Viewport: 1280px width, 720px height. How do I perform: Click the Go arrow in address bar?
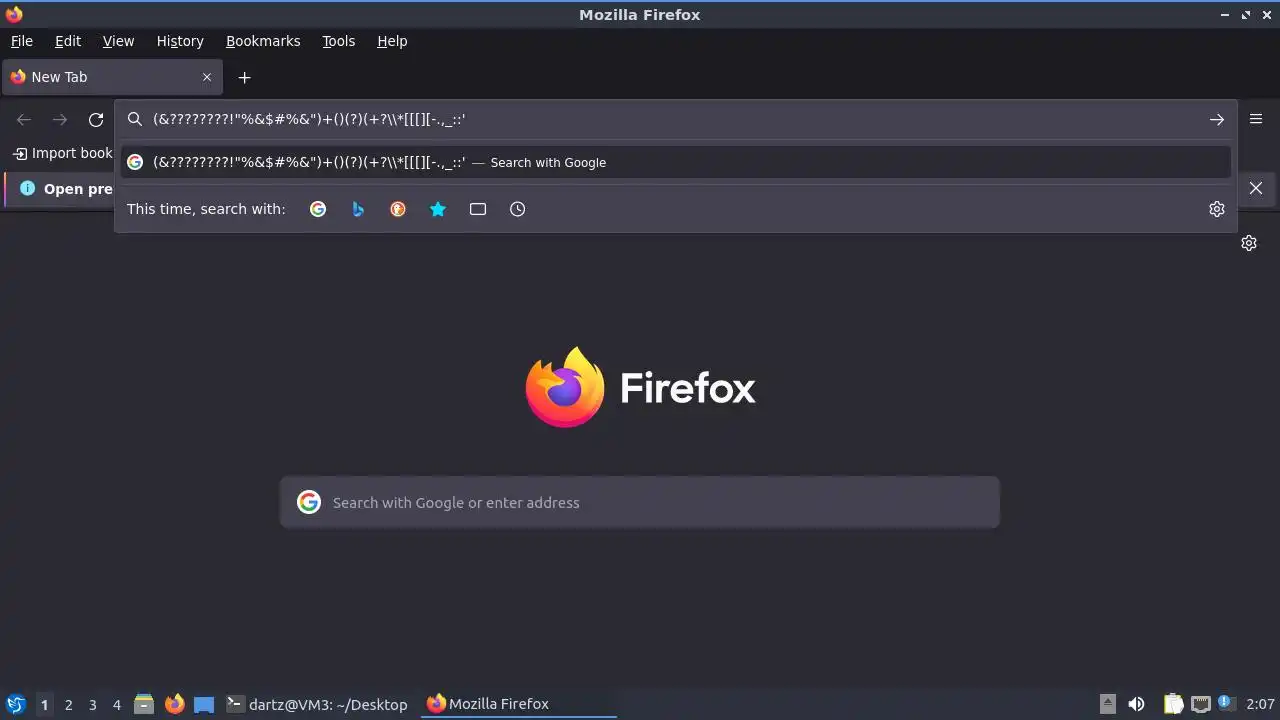click(1217, 119)
